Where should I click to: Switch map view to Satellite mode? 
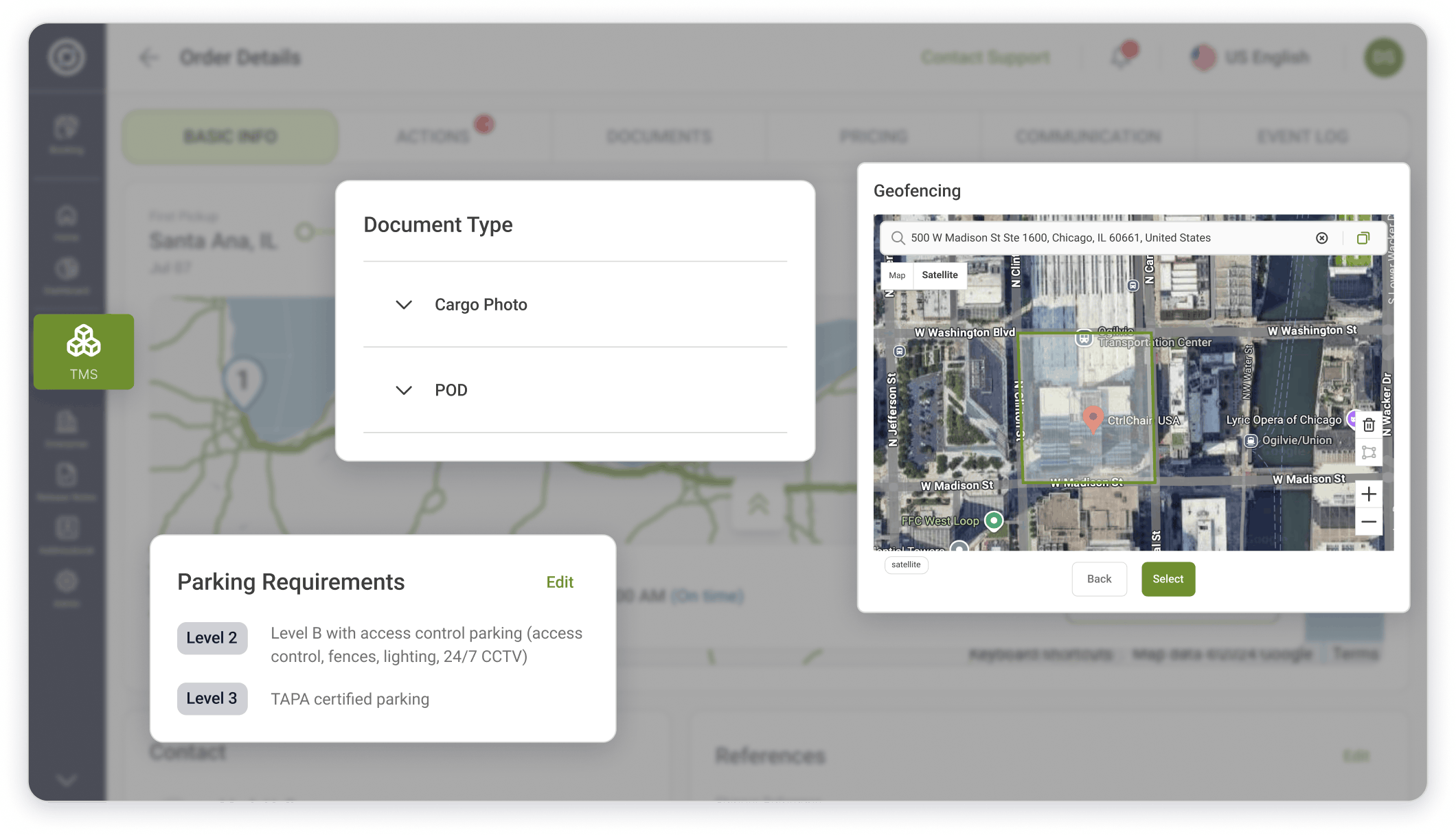point(940,275)
